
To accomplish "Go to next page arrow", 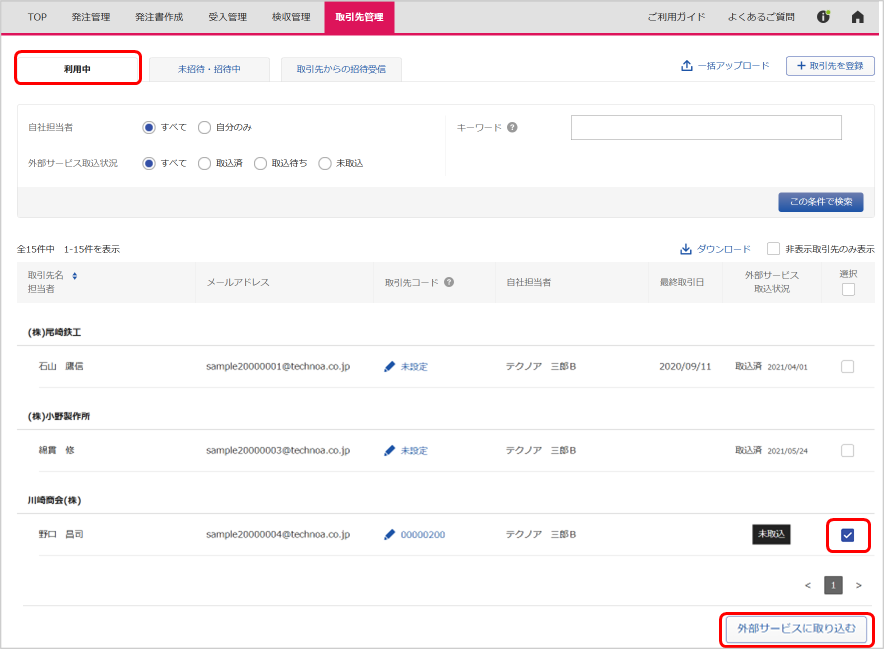I will (x=858, y=585).
